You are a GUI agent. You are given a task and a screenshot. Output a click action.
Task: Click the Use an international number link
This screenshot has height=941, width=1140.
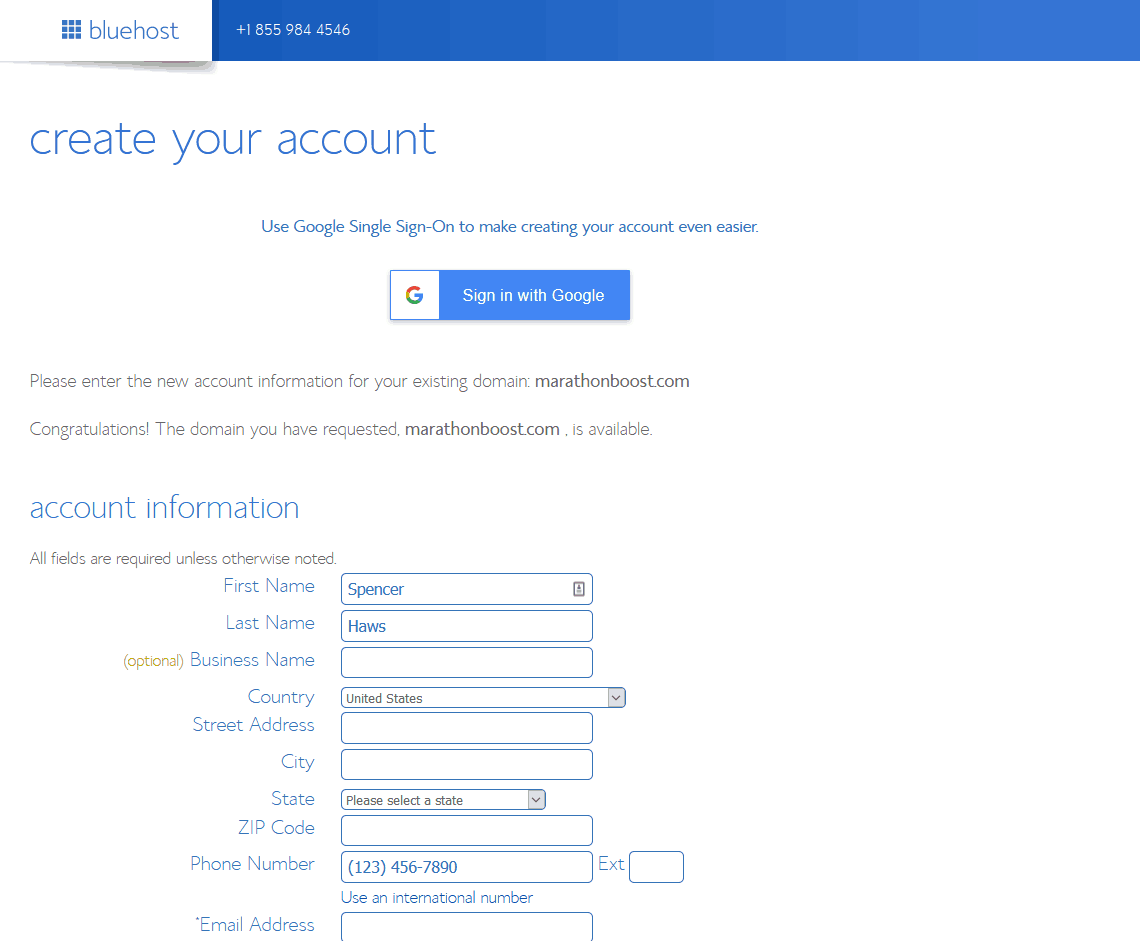click(436, 898)
